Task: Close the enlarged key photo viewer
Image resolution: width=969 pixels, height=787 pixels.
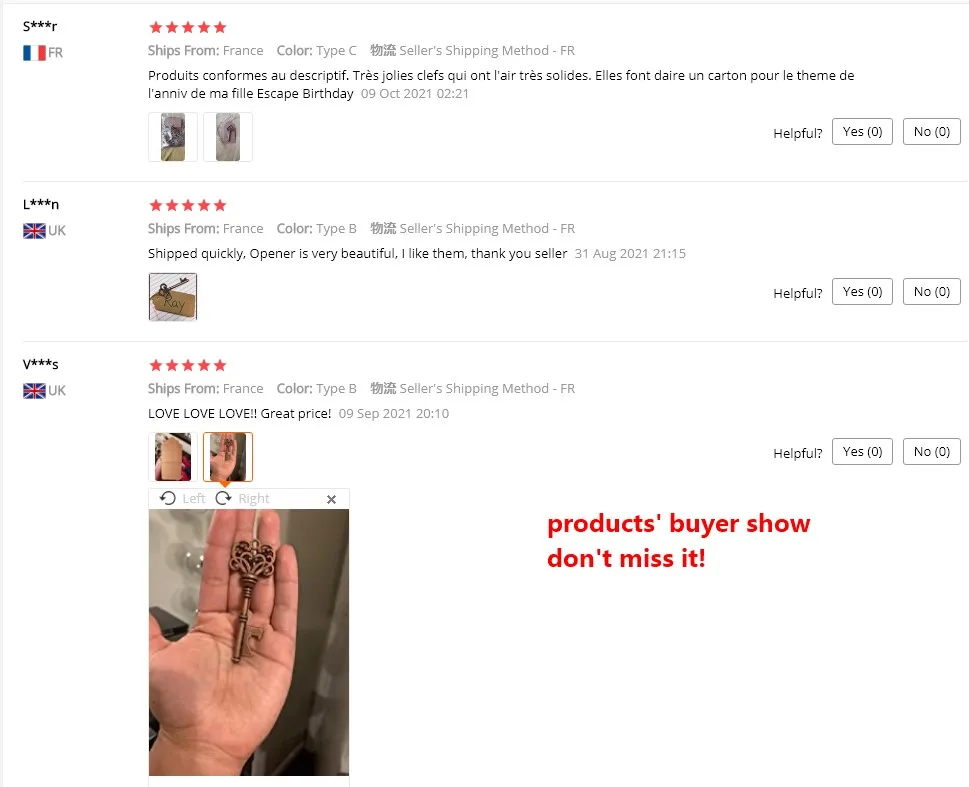Action: tap(331, 499)
